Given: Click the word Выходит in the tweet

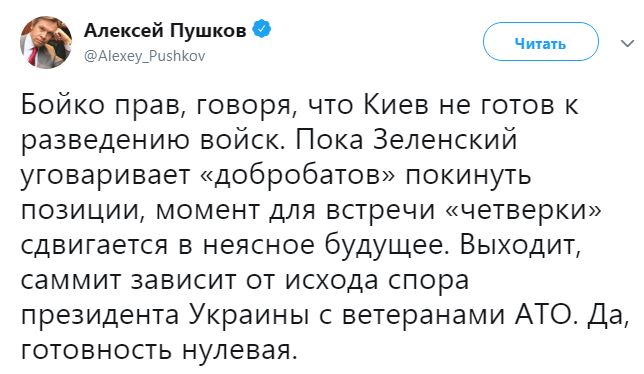Looking at the screenshot, I should 520,246.
